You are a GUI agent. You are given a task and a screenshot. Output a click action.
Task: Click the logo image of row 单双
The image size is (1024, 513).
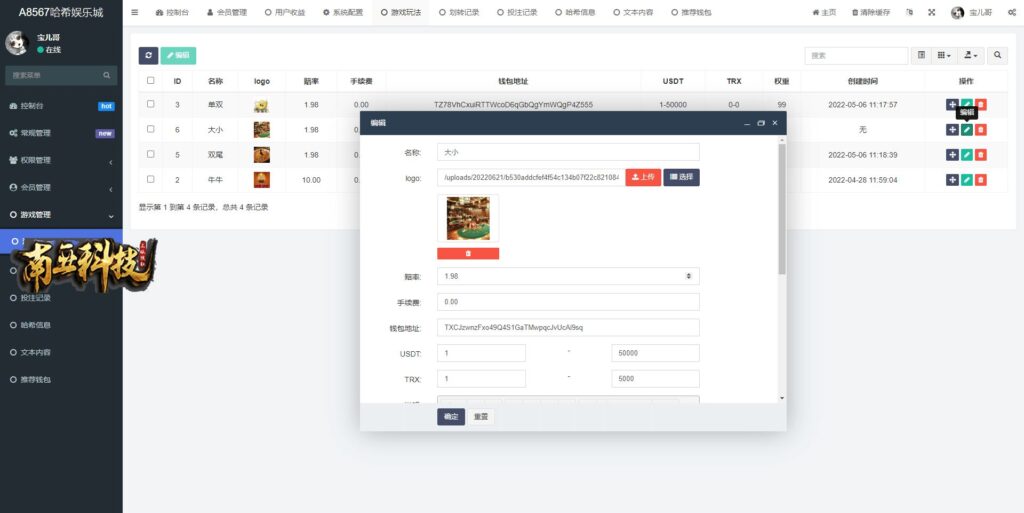[261, 105]
